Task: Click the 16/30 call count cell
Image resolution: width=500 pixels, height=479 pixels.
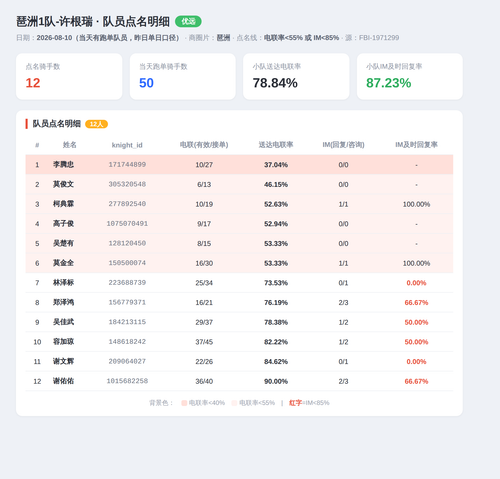Action: coord(204,263)
